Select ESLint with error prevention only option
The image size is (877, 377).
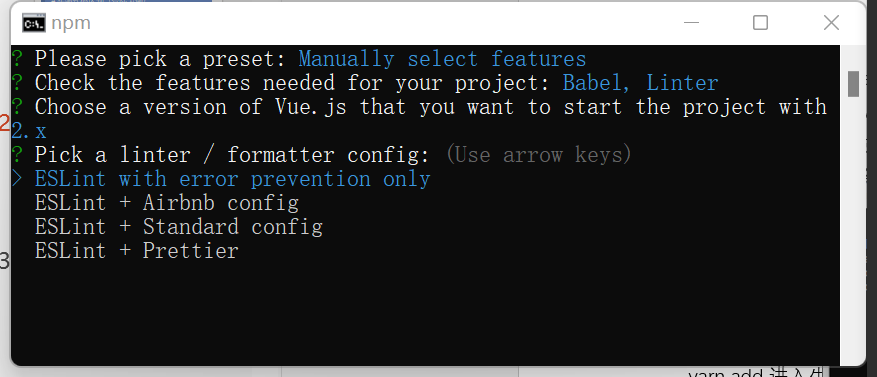click(x=233, y=179)
